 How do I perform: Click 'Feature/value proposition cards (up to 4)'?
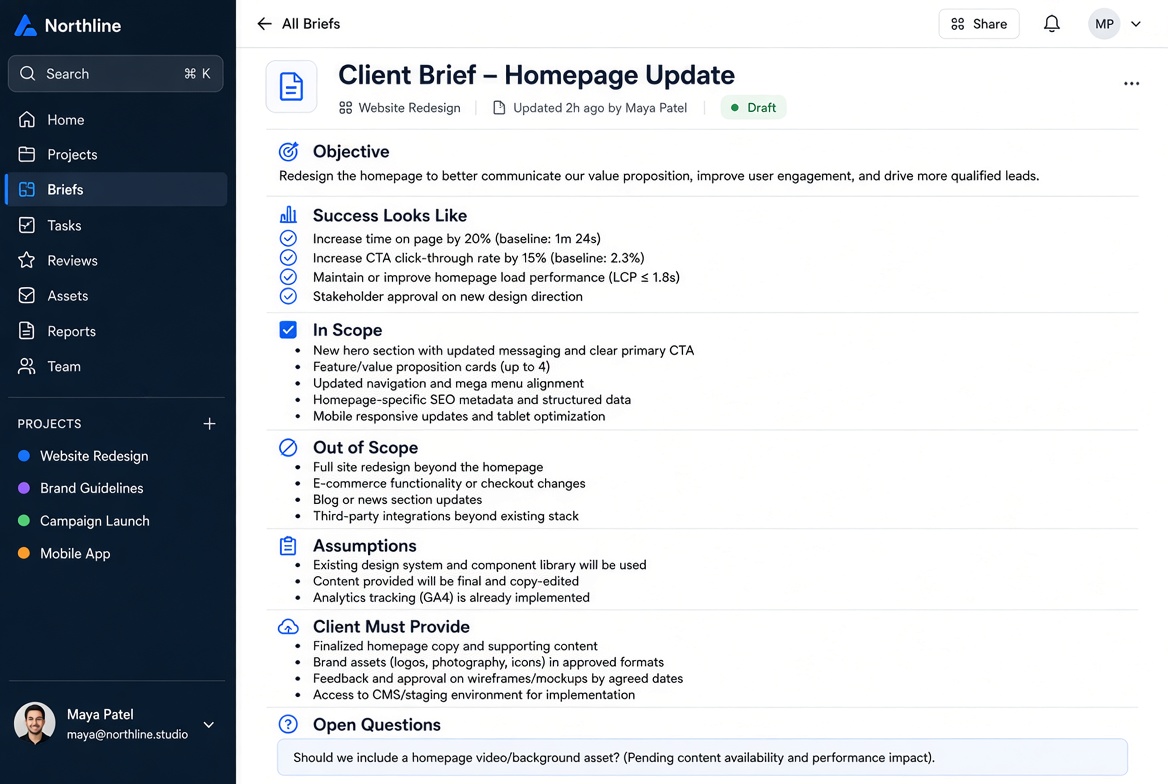(431, 367)
